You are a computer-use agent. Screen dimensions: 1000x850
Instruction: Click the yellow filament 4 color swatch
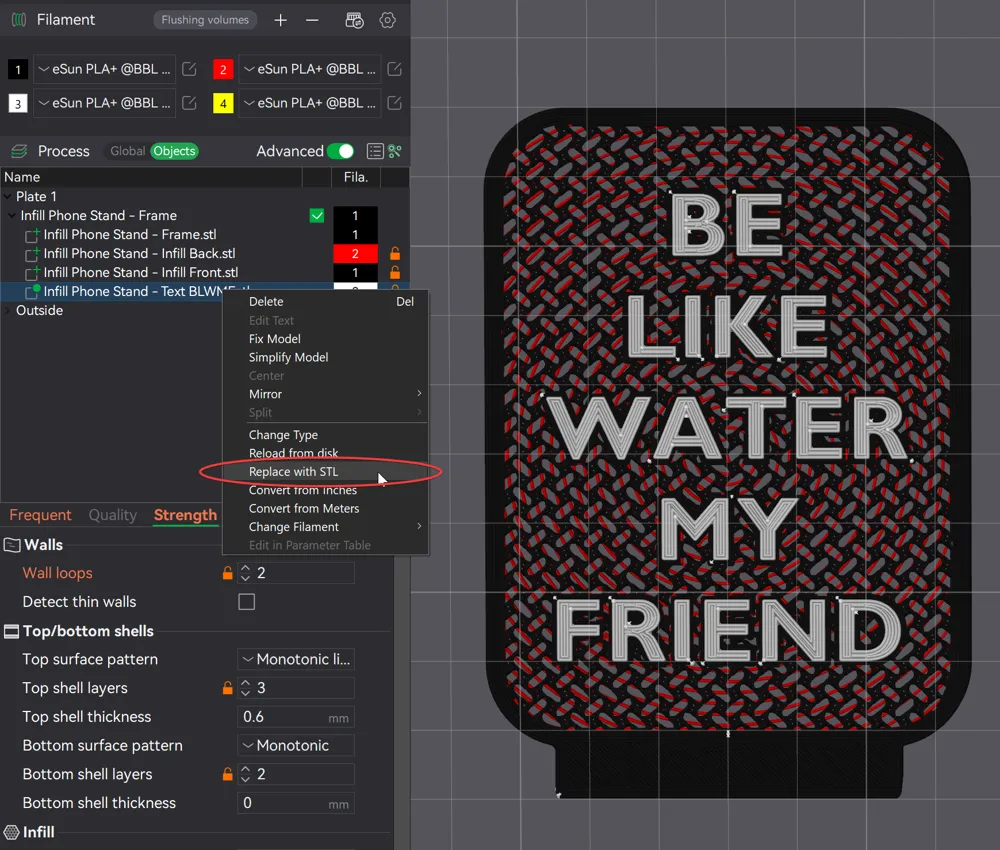(x=223, y=103)
